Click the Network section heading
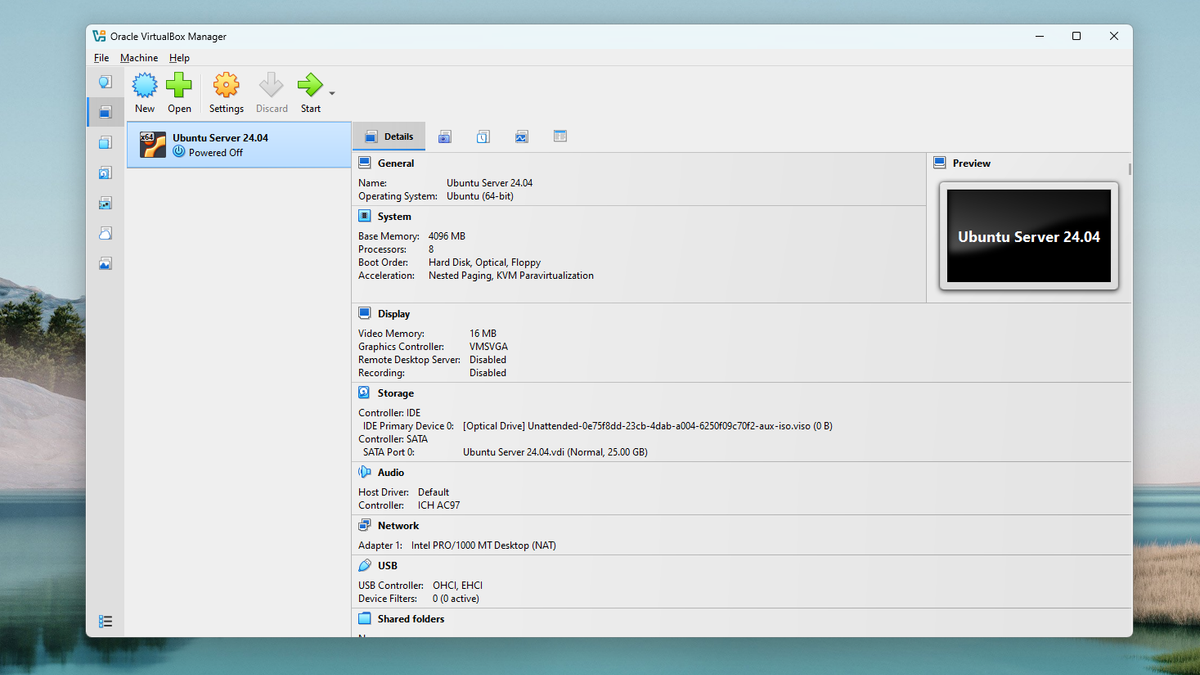 (398, 525)
